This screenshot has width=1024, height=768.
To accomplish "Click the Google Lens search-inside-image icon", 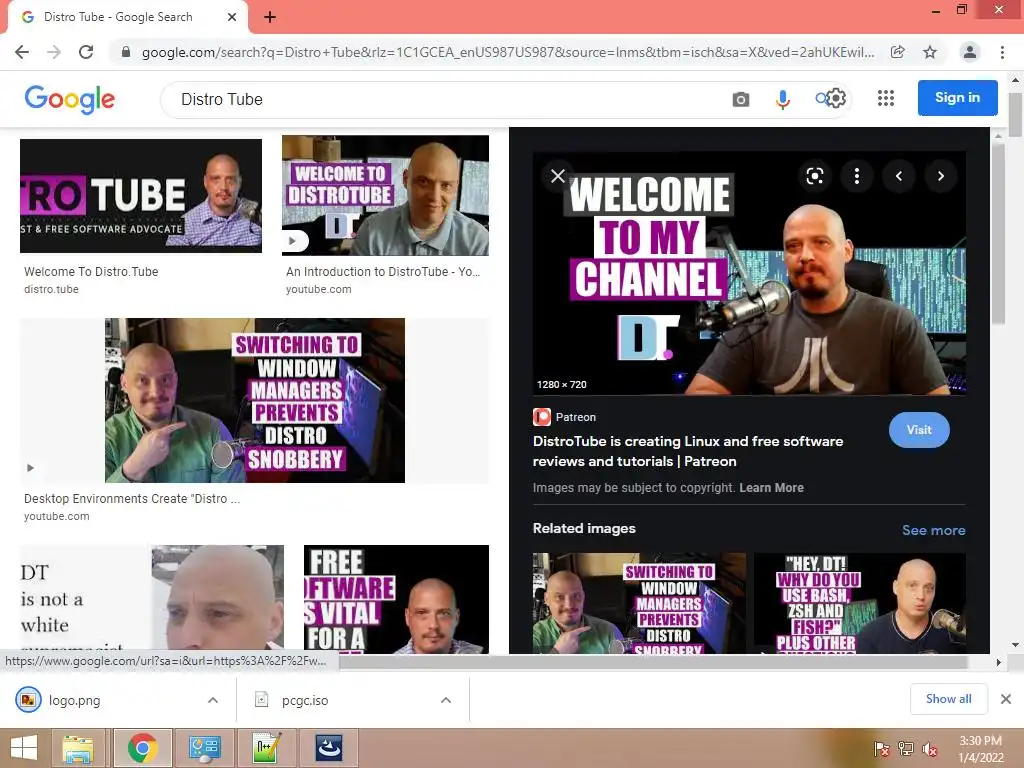I will click(814, 176).
